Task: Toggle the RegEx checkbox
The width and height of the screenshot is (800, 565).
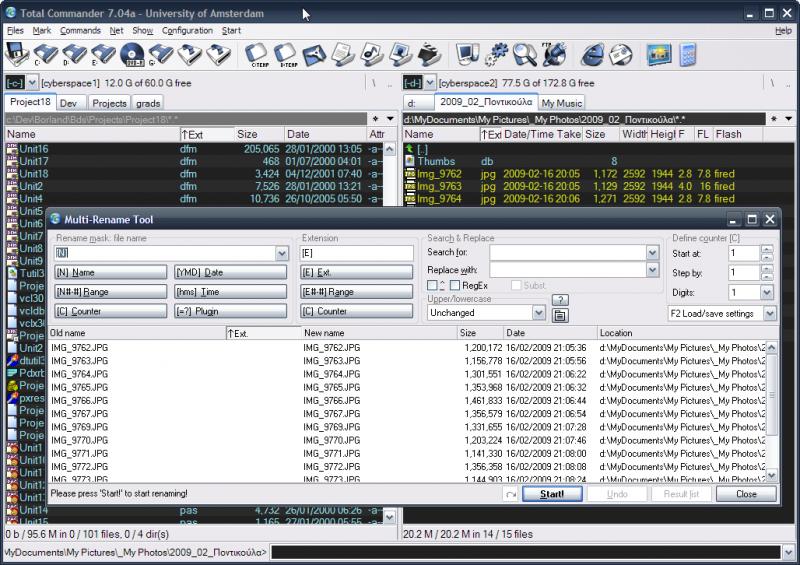Action: tap(455, 285)
